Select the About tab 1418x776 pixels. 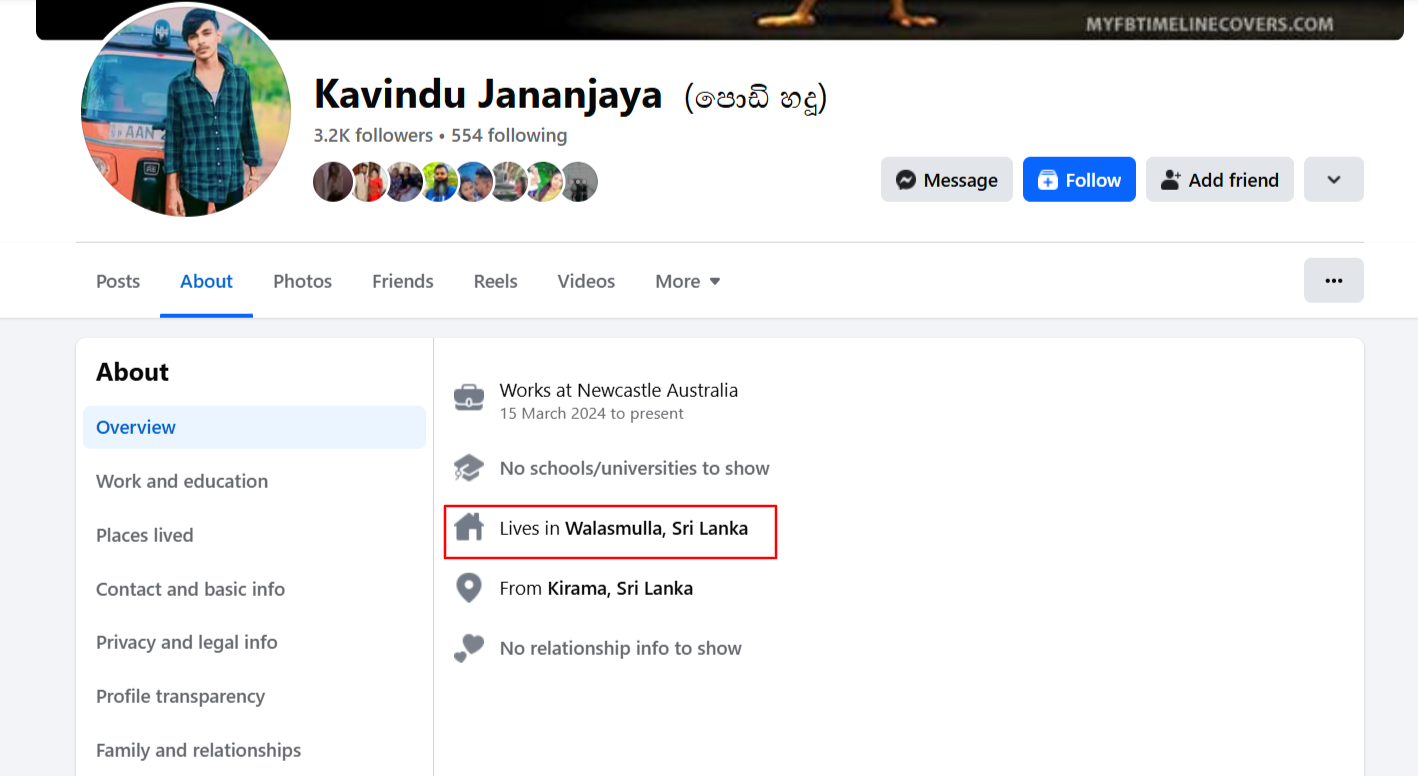point(206,281)
